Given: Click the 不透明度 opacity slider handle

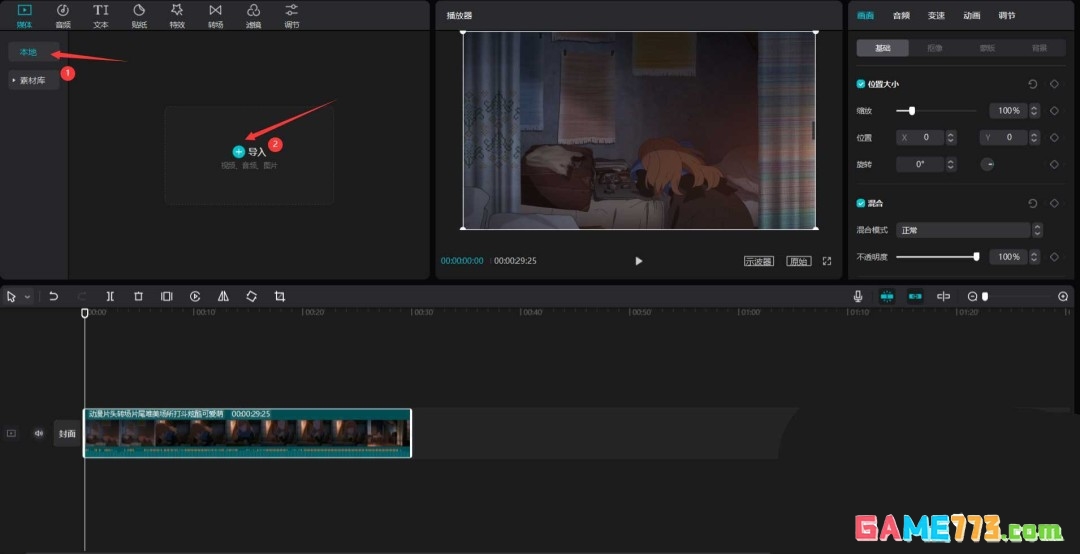Looking at the screenshot, I should (976, 257).
